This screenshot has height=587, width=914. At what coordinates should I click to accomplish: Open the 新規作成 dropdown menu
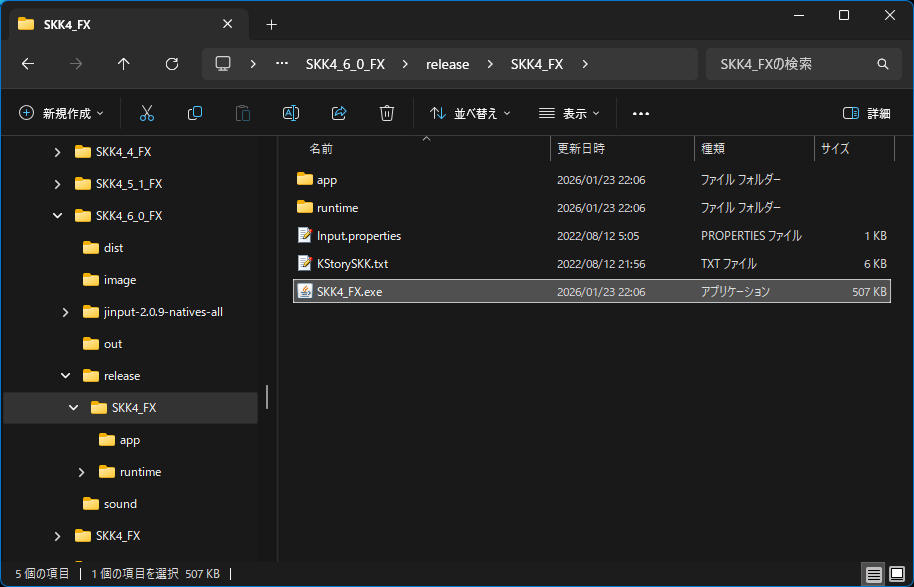tap(60, 113)
